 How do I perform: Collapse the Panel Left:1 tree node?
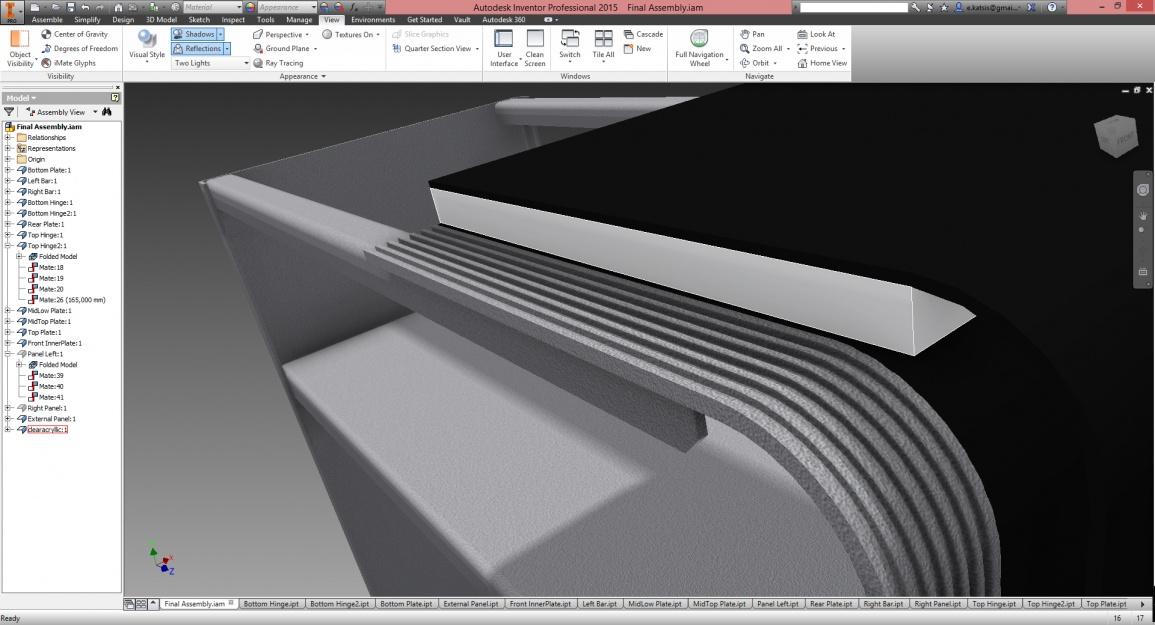pyautogui.click(x=8, y=354)
